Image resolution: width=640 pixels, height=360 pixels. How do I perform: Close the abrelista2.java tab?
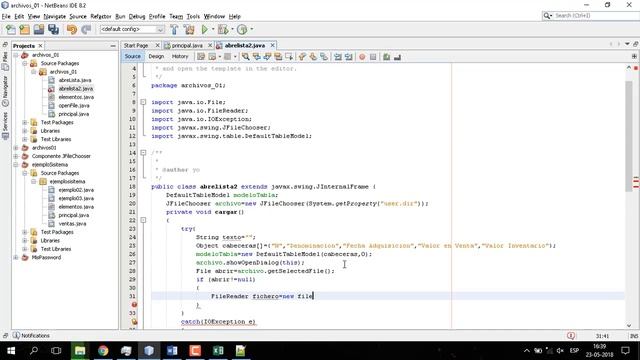[x=272, y=45]
